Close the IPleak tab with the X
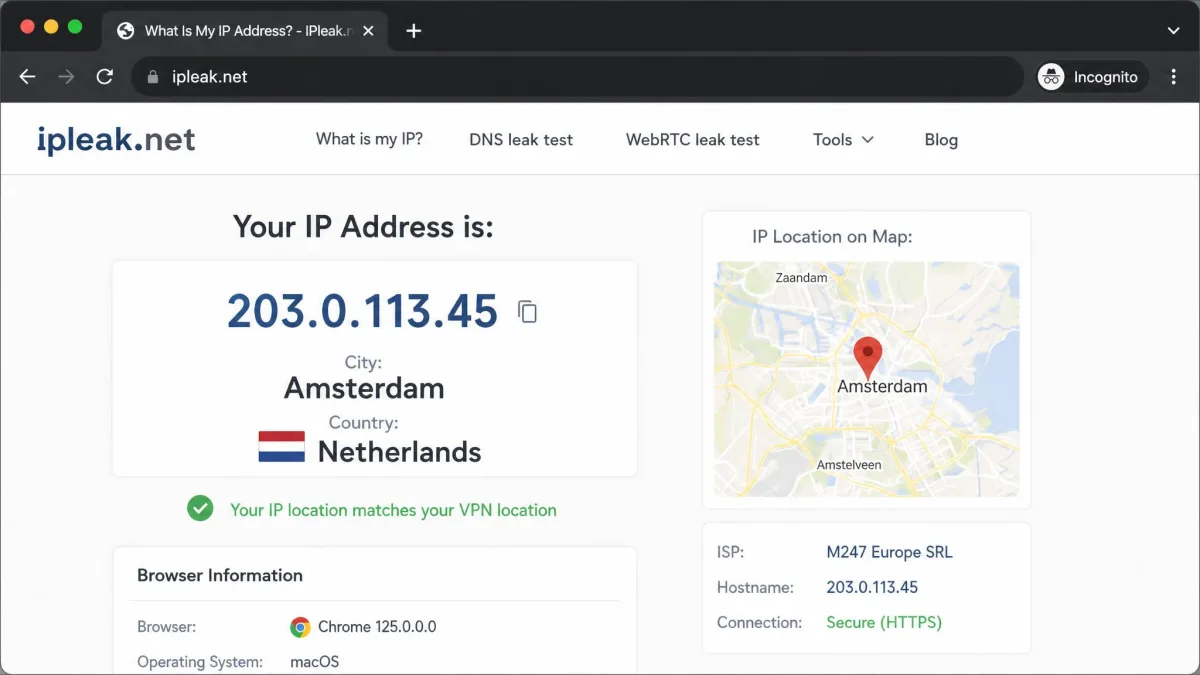The height and width of the screenshot is (675, 1200). pyautogui.click(x=368, y=31)
